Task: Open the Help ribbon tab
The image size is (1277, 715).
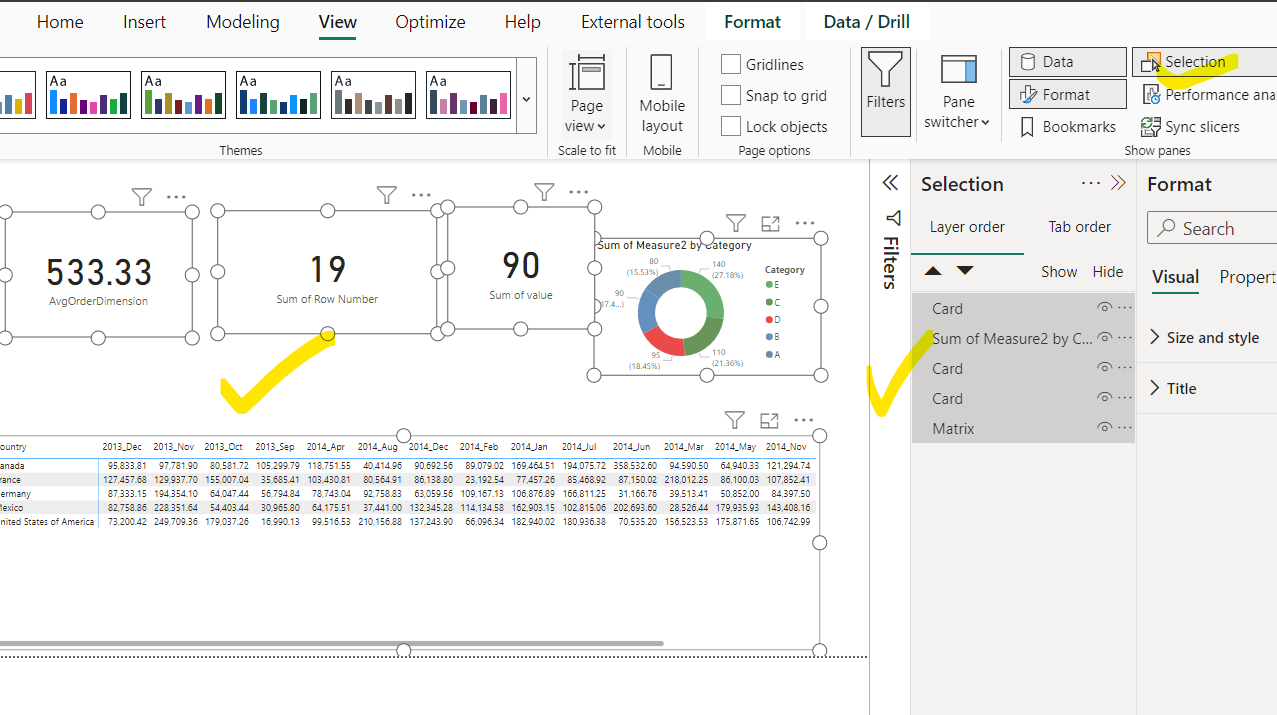Action: click(523, 21)
